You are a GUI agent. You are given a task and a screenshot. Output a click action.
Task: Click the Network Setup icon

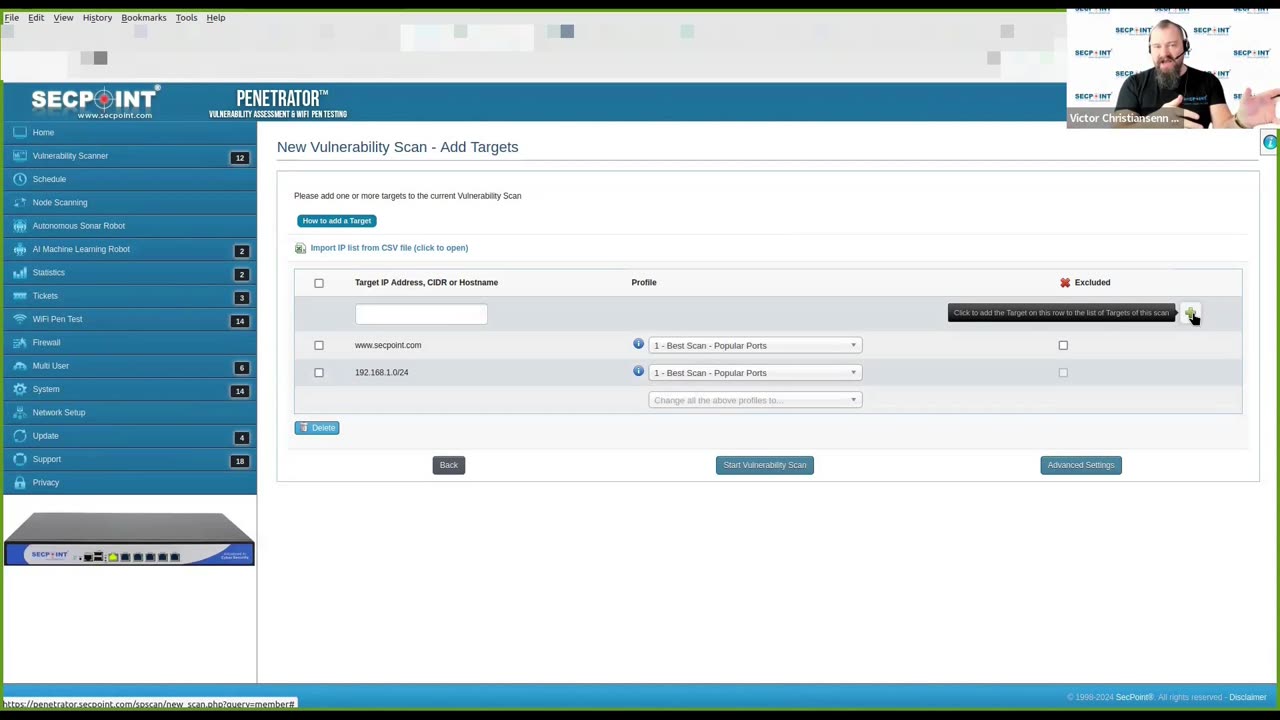[19, 412]
